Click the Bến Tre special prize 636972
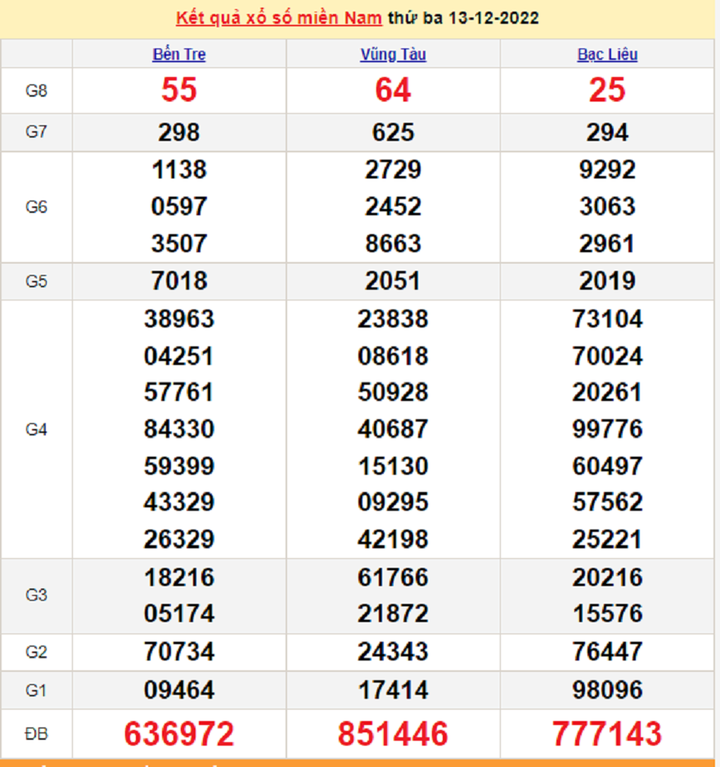 [179, 734]
